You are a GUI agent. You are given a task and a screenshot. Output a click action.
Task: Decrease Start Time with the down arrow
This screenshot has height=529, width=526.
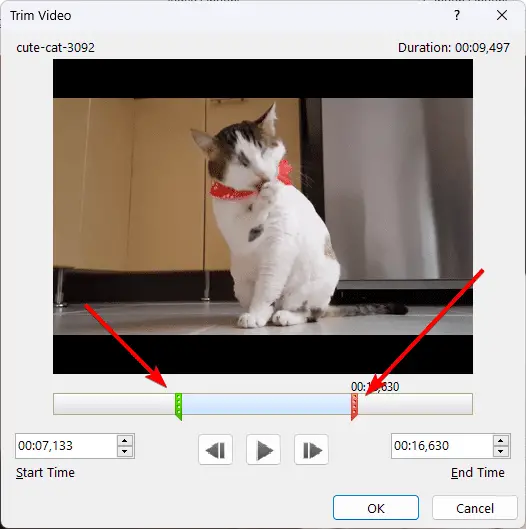tap(124, 451)
